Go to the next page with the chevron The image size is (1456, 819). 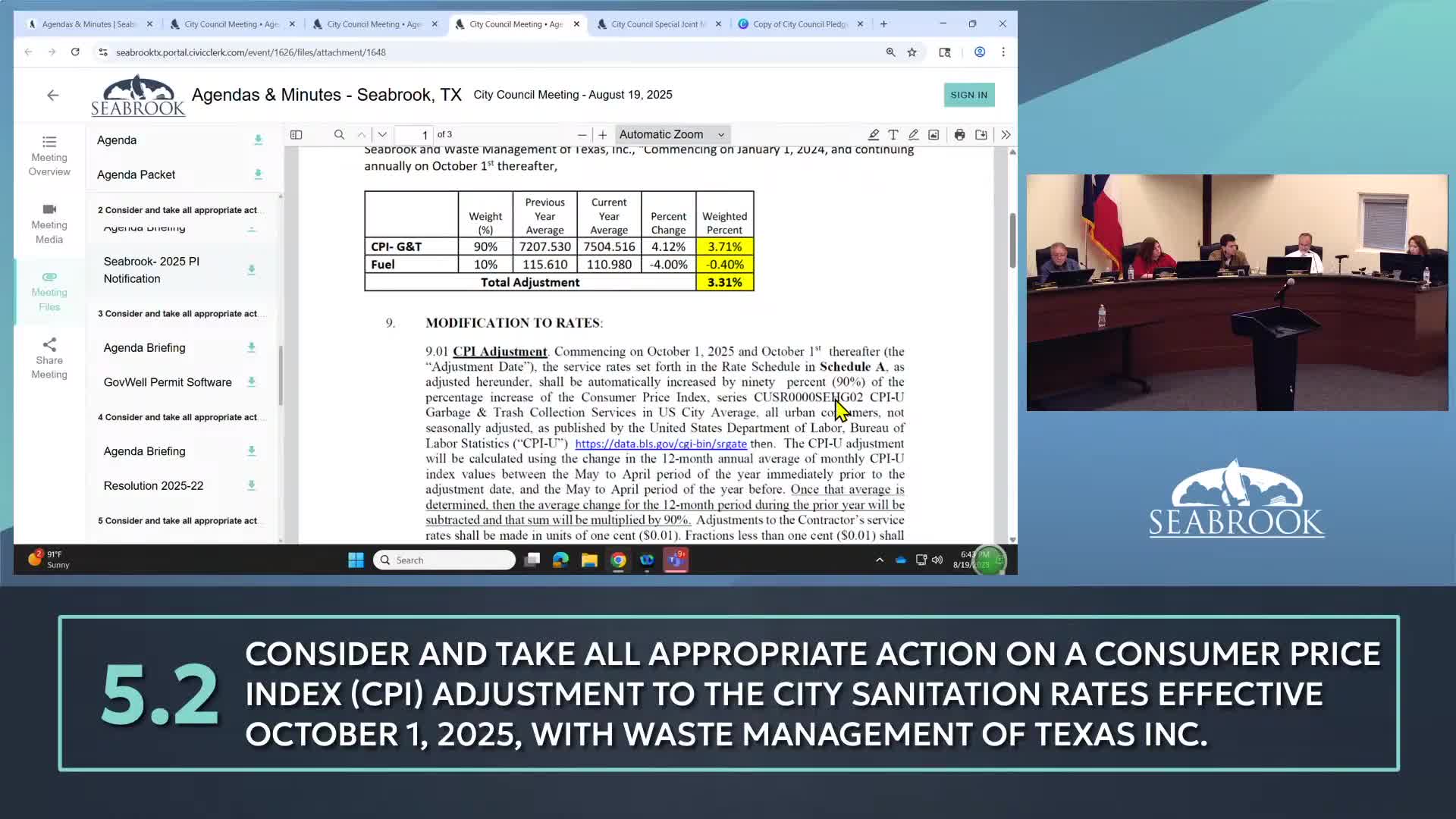[x=382, y=134]
